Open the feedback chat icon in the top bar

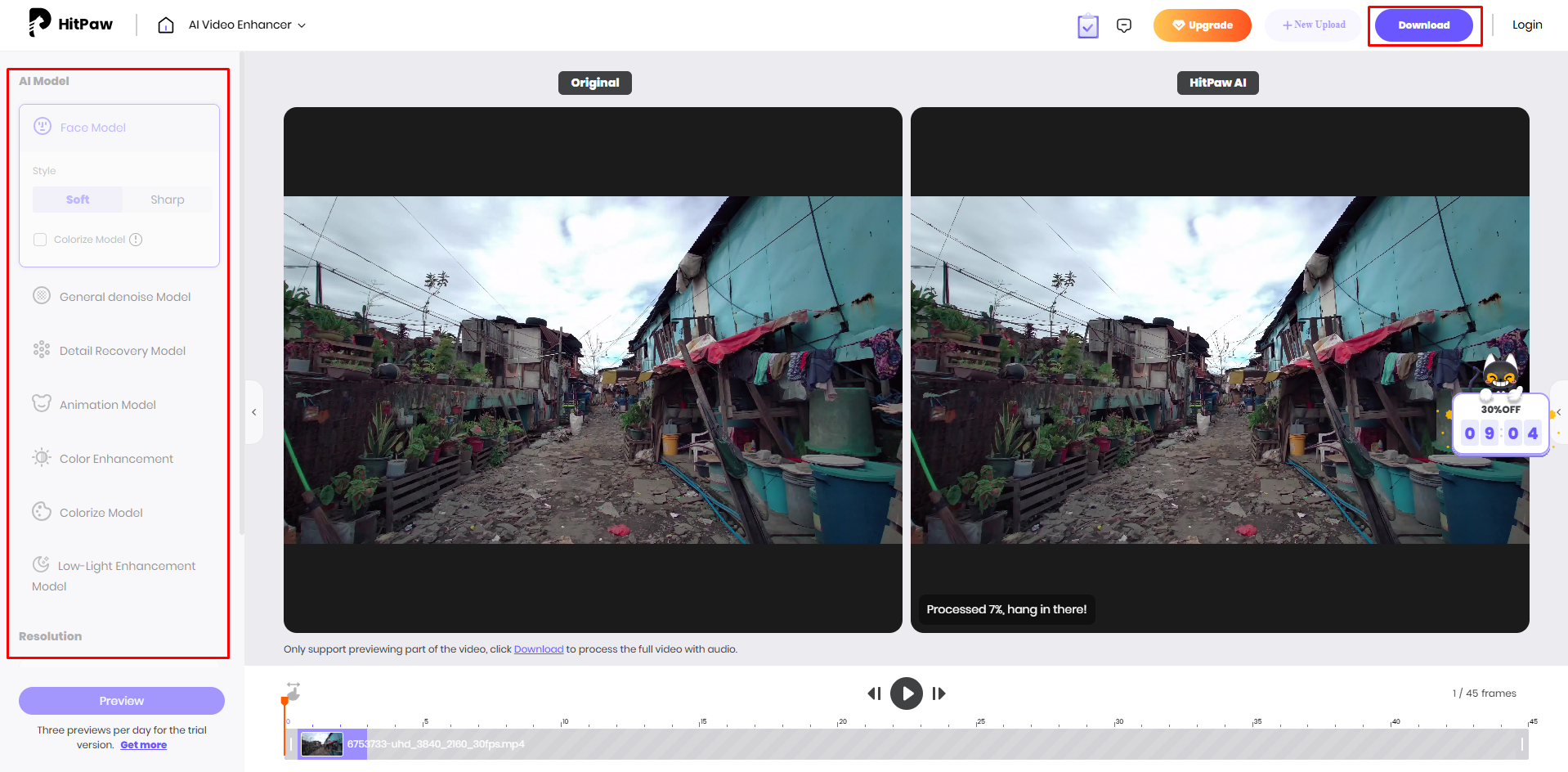tap(1124, 25)
